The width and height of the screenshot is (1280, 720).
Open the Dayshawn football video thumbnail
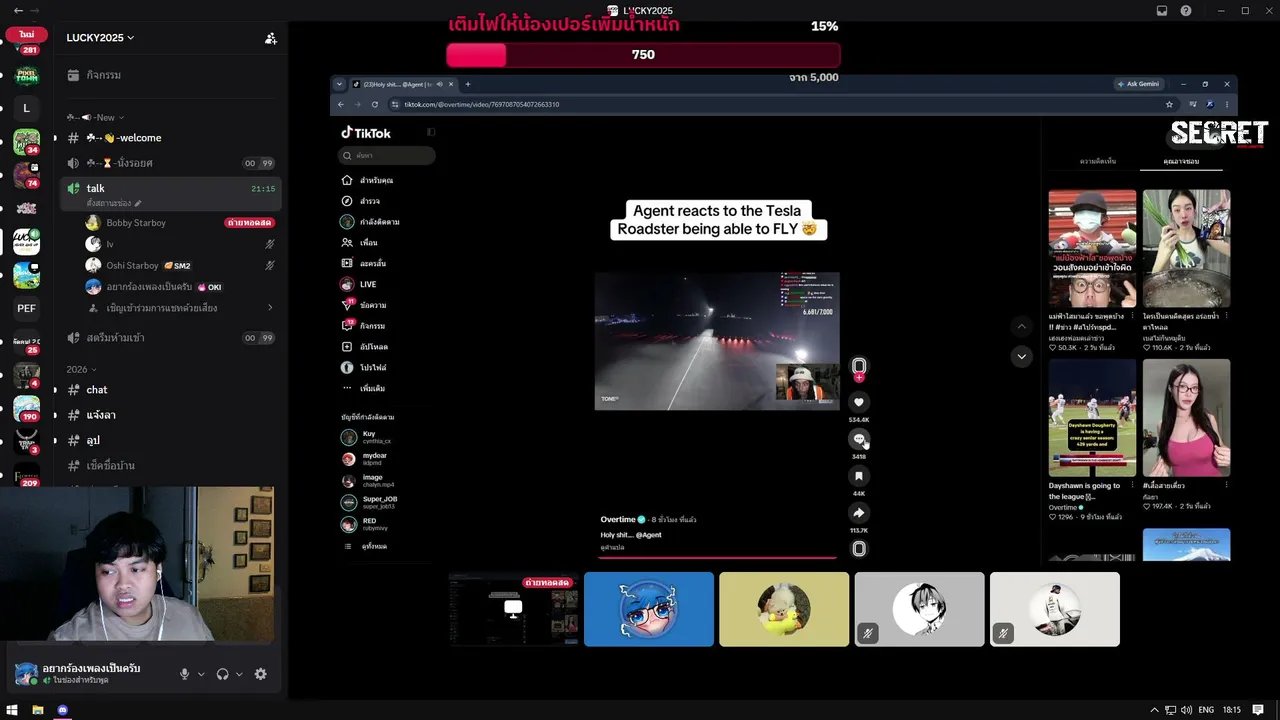(x=1092, y=417)
